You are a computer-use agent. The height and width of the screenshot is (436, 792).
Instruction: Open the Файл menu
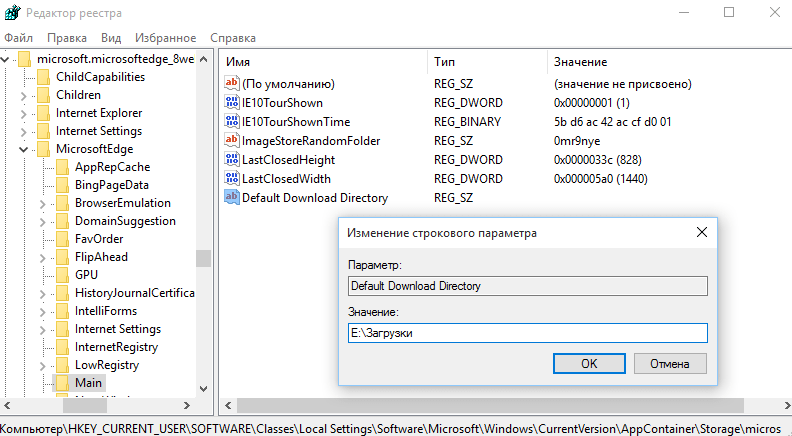tap(18, 37)
